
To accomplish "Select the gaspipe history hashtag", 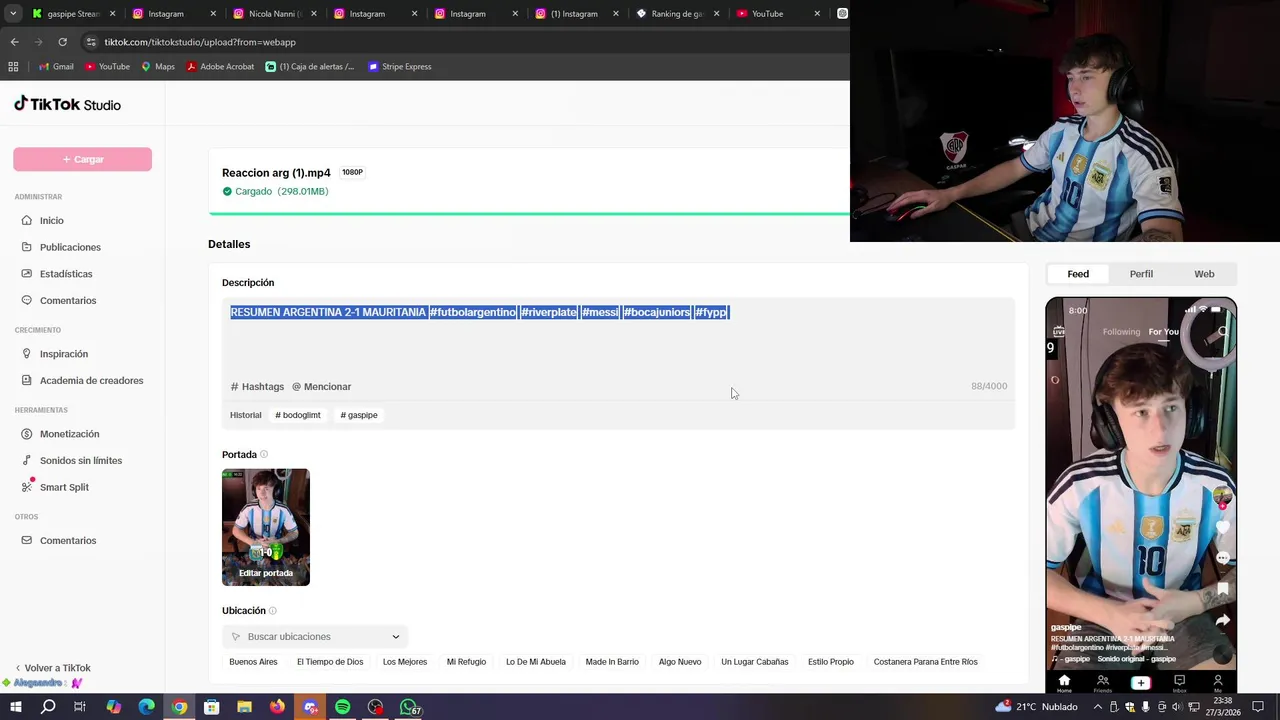I will click(359, 415).
